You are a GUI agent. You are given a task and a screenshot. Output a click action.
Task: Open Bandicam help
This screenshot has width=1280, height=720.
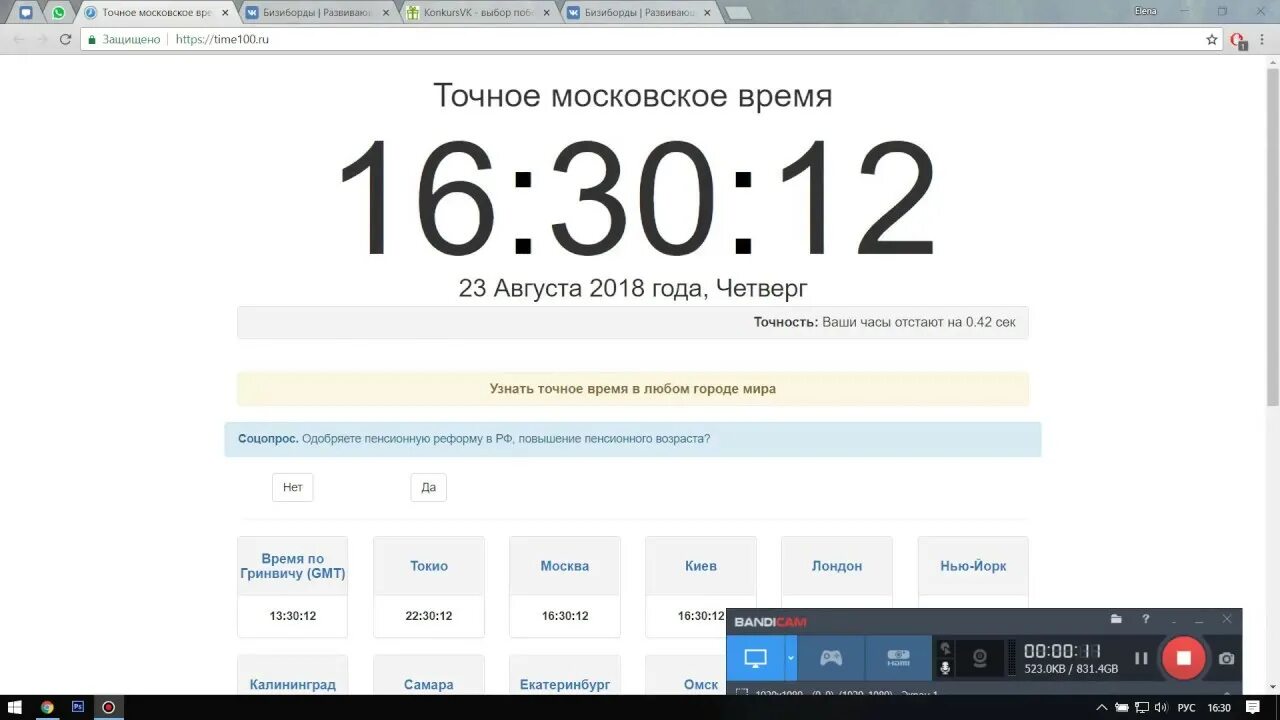(x=1146, y=620)
